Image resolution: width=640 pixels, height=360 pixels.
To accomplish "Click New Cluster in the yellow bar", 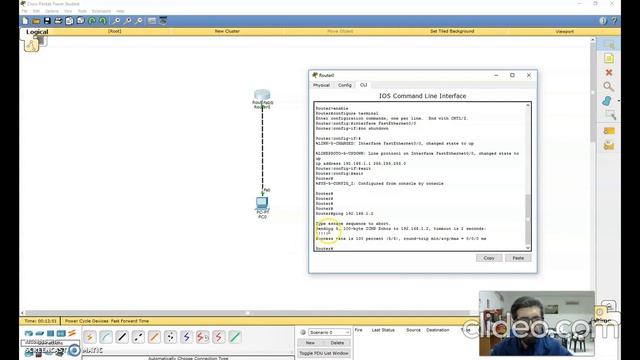I will coord(227,31).
